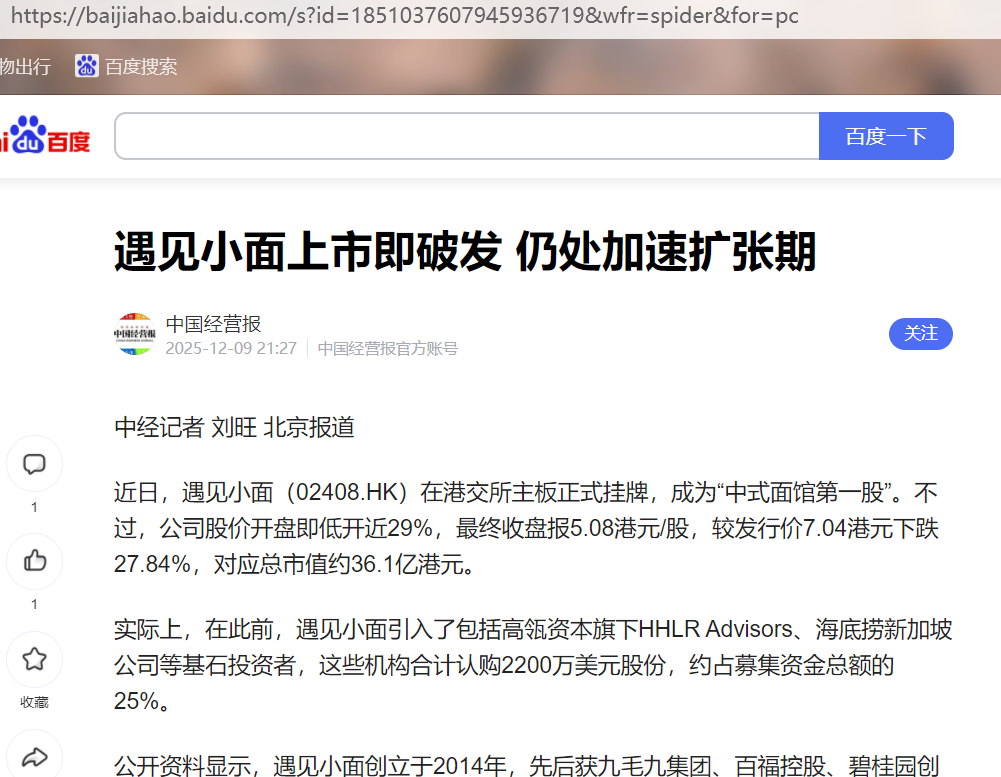Select the browser URL address text
Screen dimensions: 1001x777
pyautogui.click(x=400, y=17)
